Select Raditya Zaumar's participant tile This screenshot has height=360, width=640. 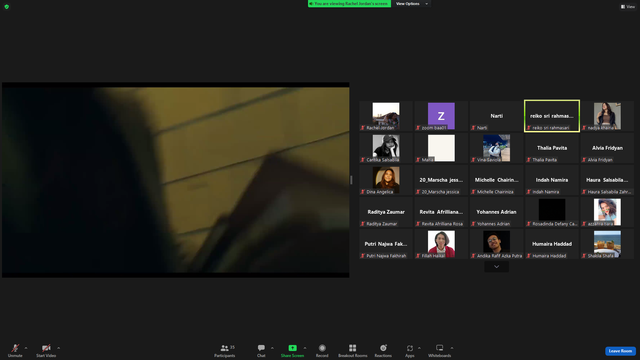(386, 212)
